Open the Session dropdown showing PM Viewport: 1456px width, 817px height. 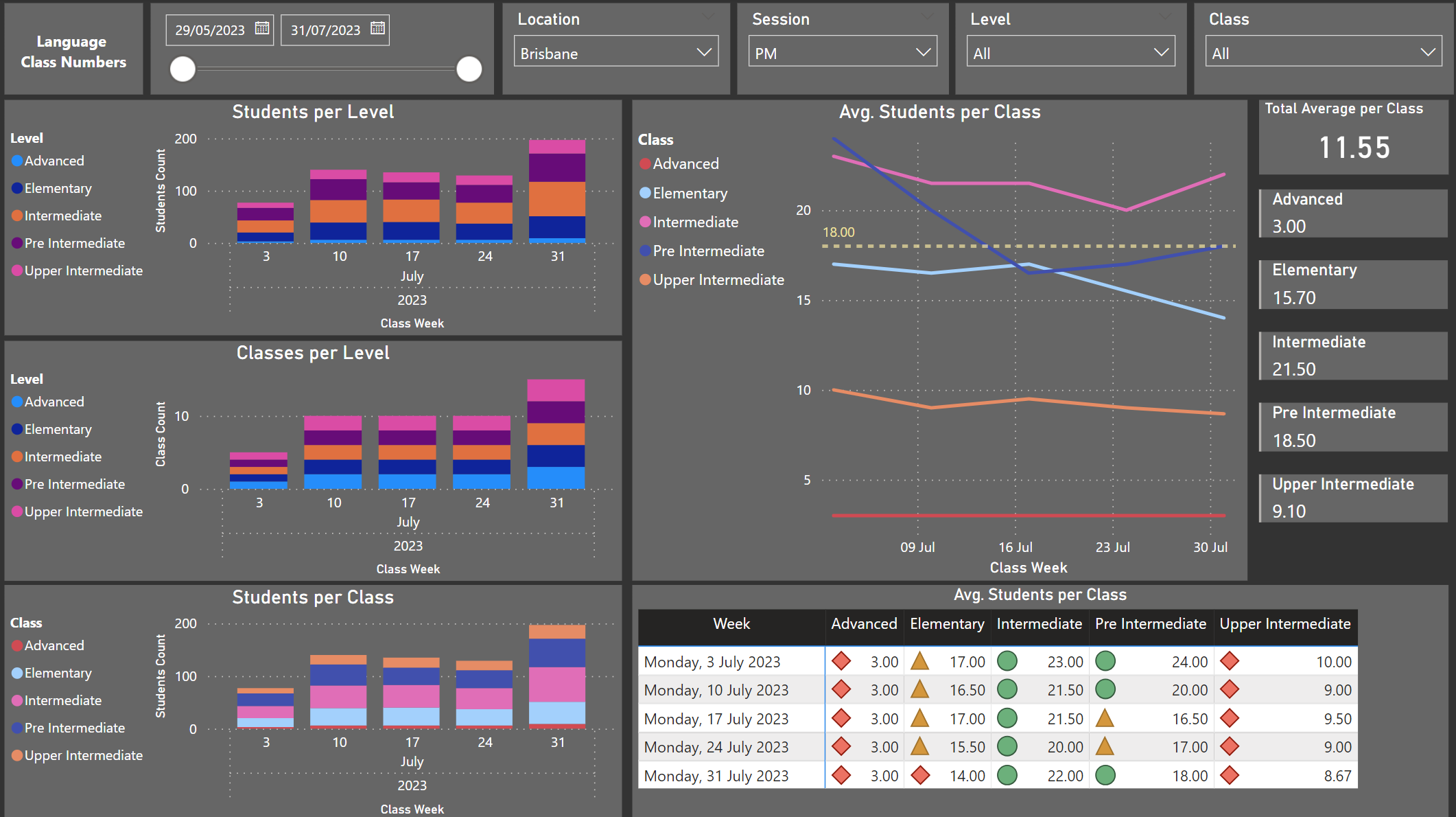coord(842,53)
